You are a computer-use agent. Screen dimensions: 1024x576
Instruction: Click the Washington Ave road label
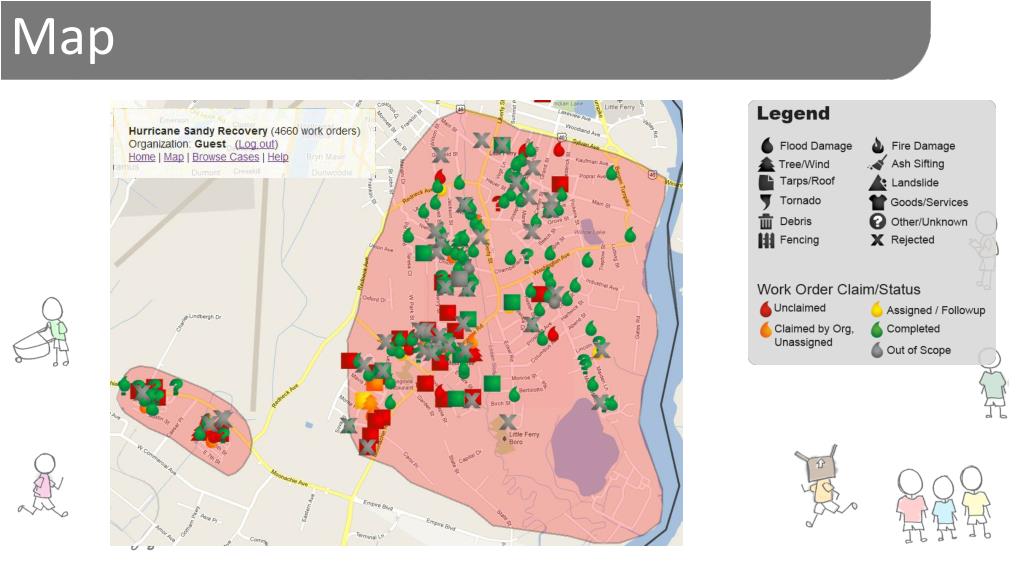click(x=552, y=263)
